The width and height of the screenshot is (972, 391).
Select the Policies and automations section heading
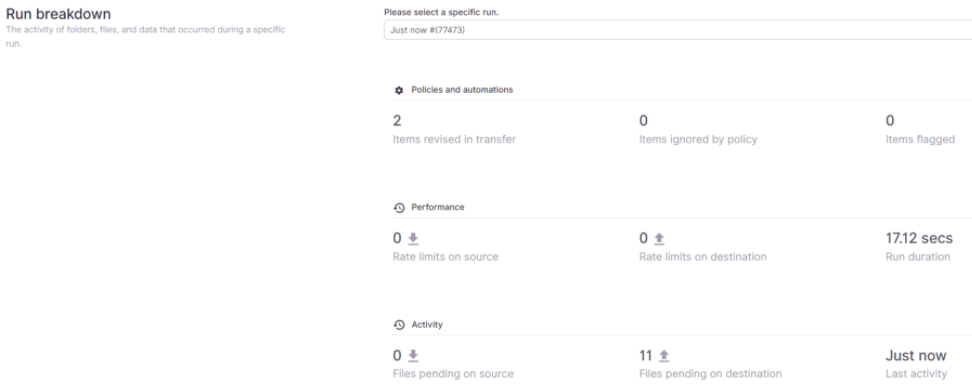coord(462,90)
